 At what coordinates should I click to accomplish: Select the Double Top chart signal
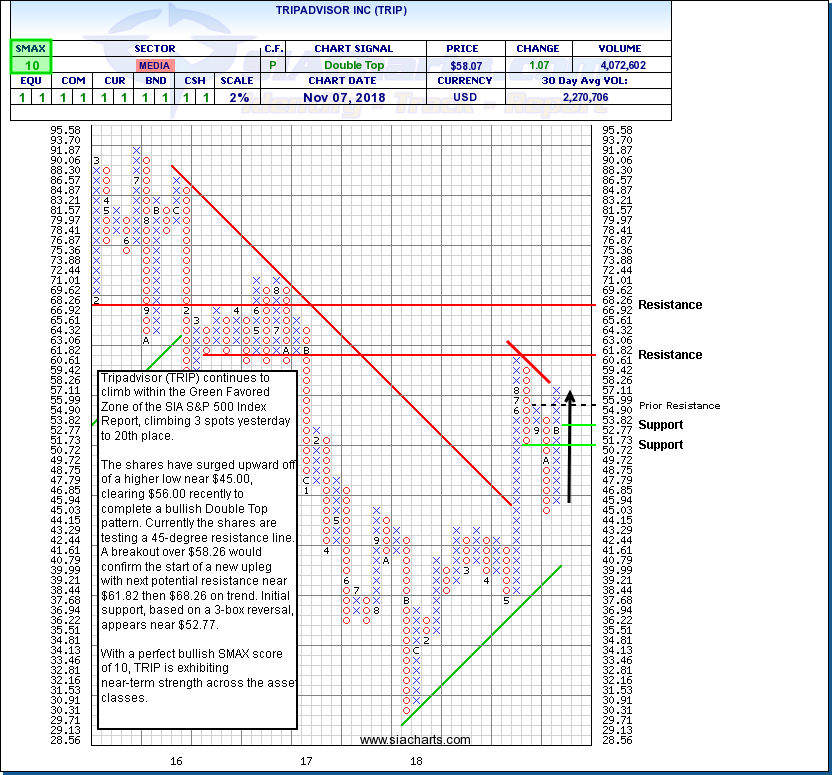pos(353,65)
